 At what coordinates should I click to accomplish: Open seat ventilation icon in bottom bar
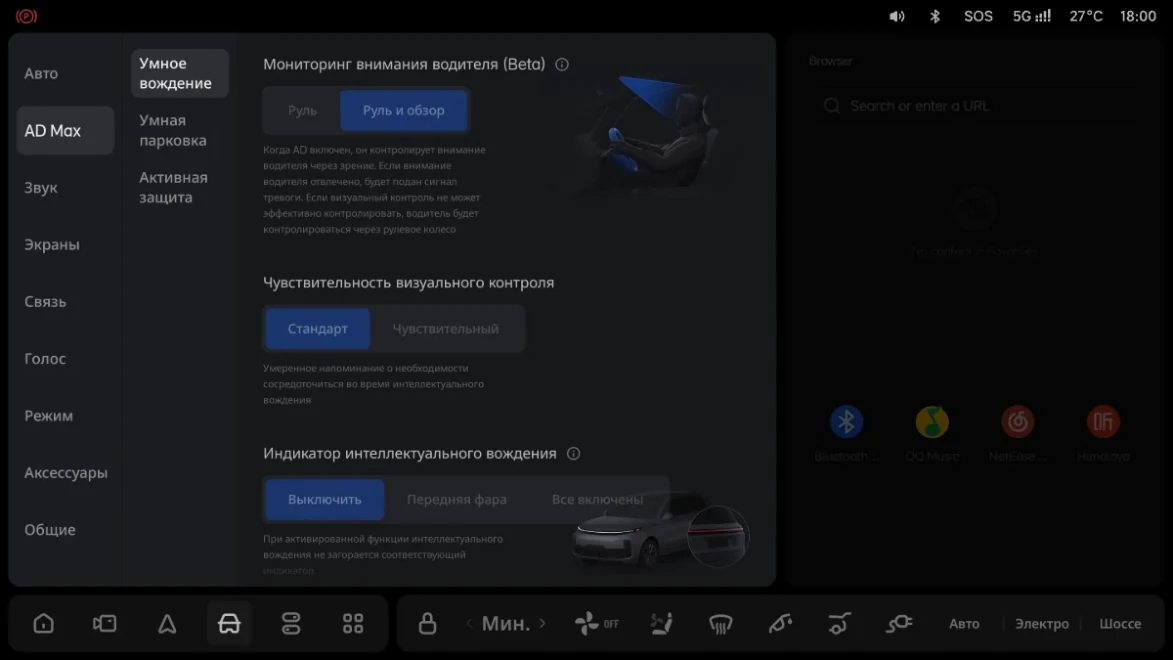(x=661, y=623)
